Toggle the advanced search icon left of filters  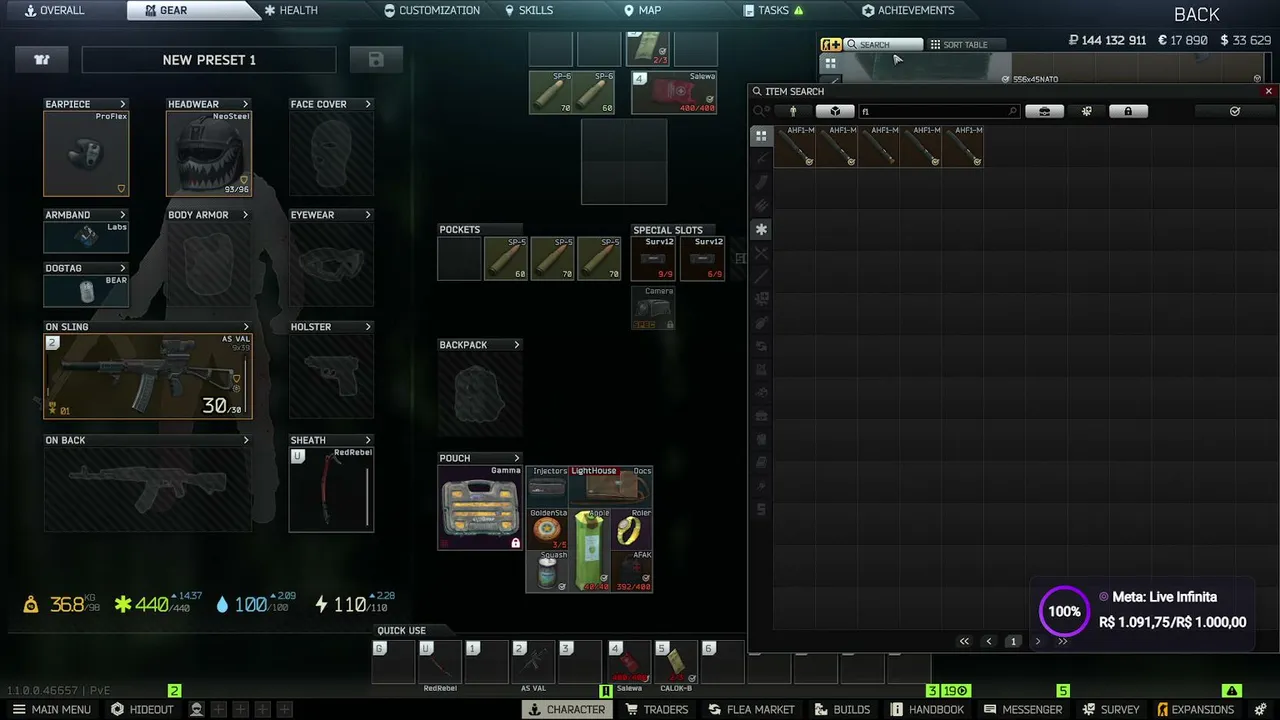tap(761, 111)
